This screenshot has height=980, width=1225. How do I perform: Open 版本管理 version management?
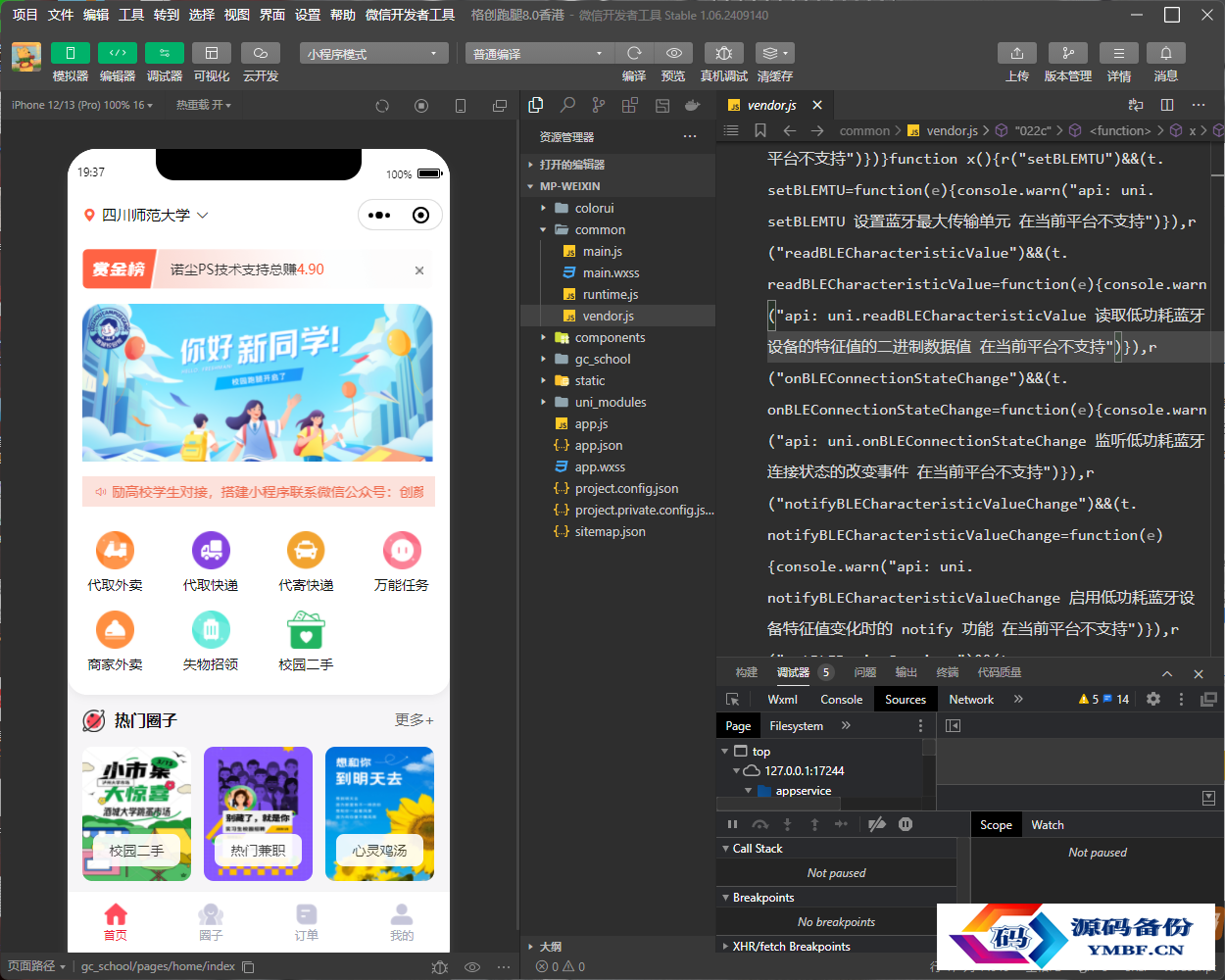(x=1067, y=53)
